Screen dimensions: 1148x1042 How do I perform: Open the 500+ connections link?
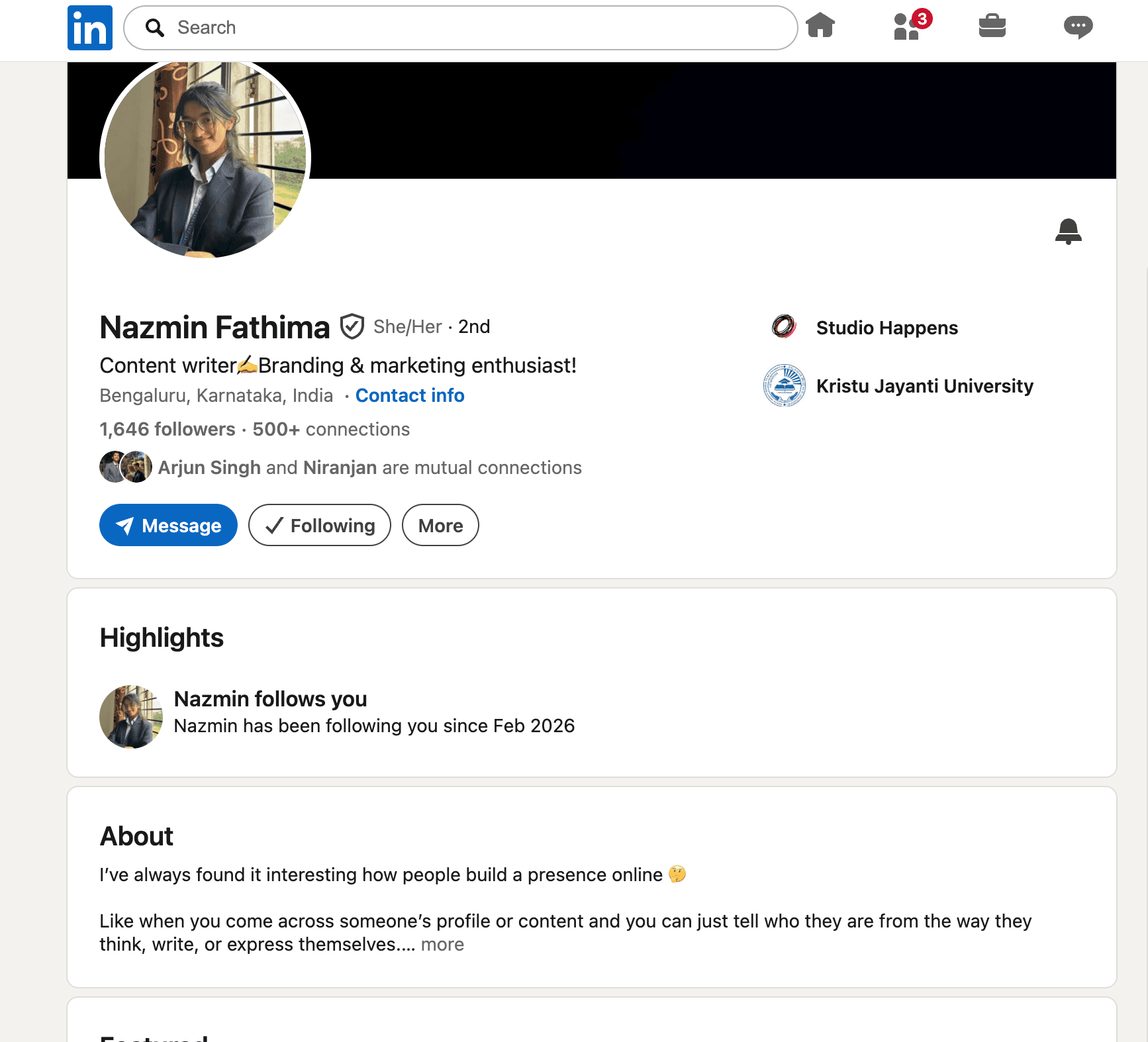click(x=331, y=429)
